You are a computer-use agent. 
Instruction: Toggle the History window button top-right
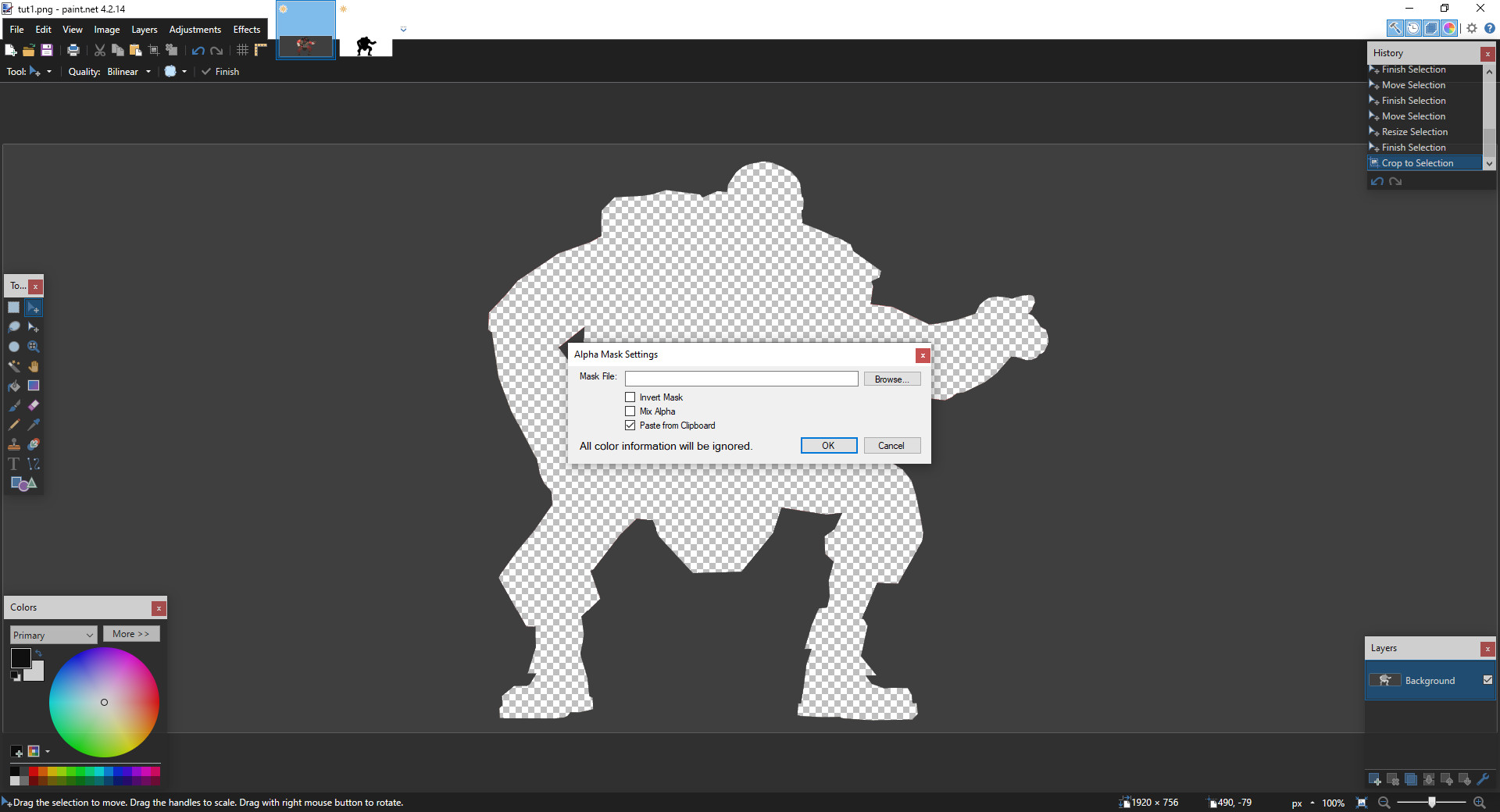pos(1413,28)
